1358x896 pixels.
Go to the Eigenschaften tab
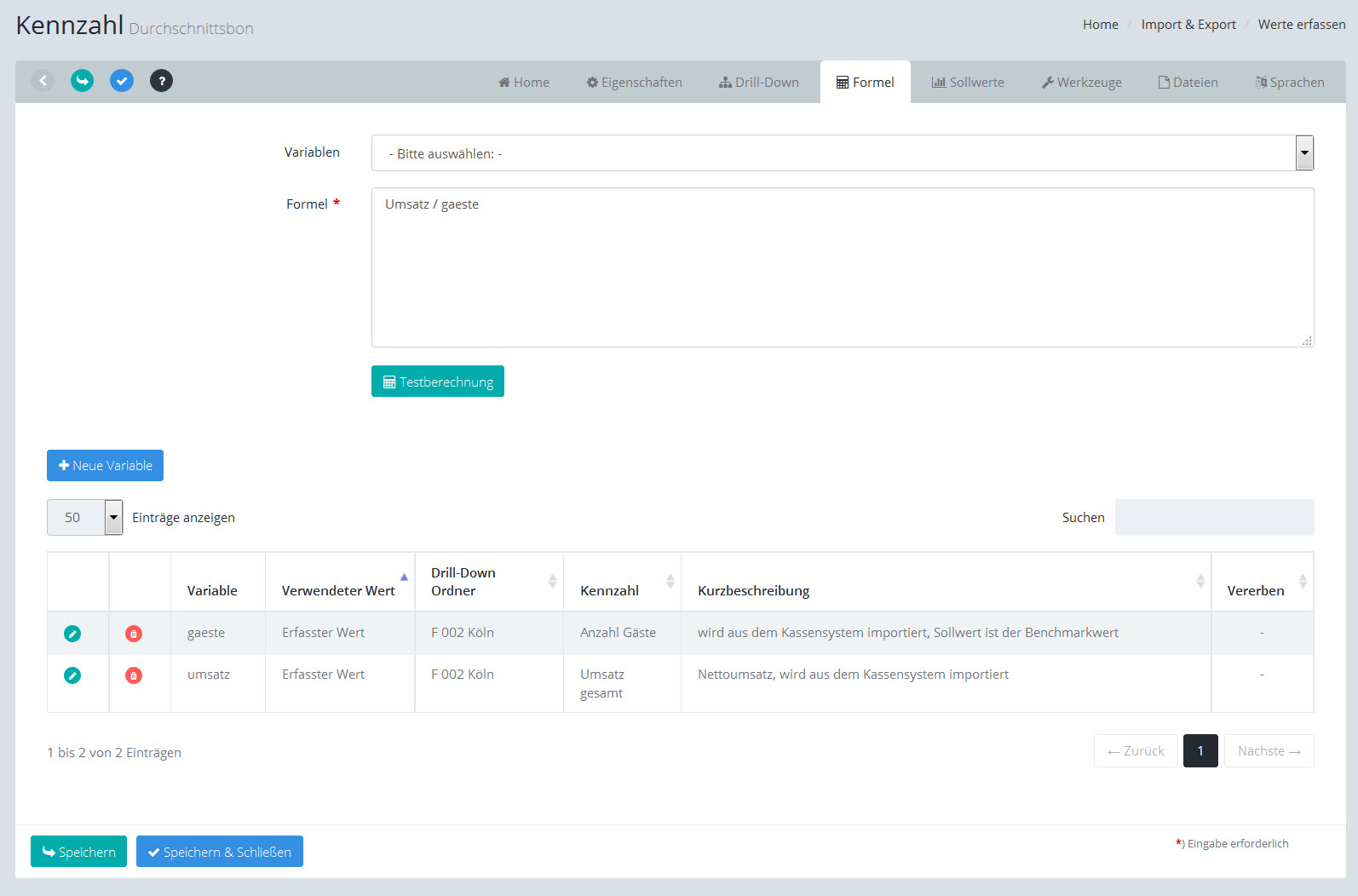coord(634,83)
